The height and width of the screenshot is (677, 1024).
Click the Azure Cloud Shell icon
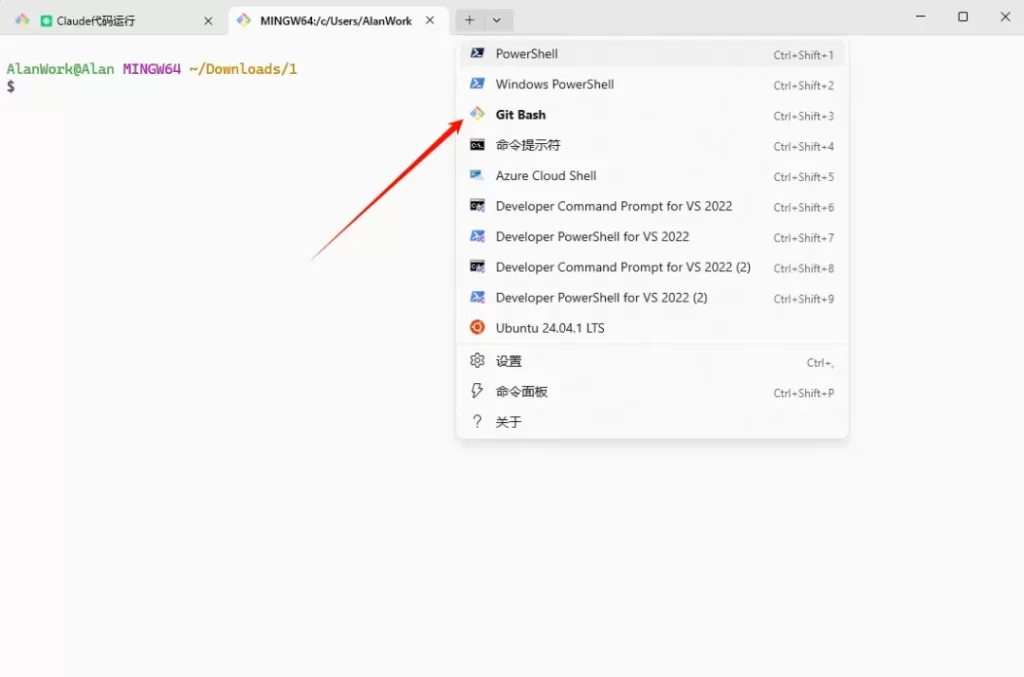pos(477,175)
